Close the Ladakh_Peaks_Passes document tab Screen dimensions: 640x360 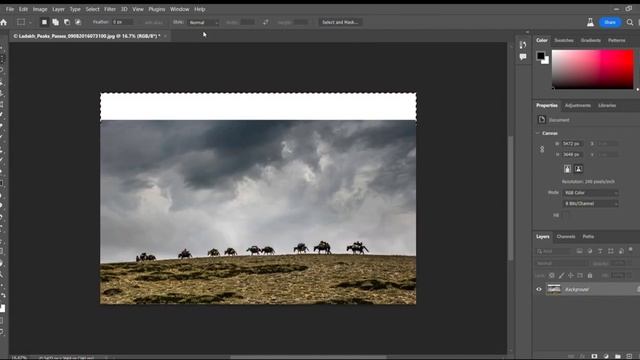click(165, 36)
